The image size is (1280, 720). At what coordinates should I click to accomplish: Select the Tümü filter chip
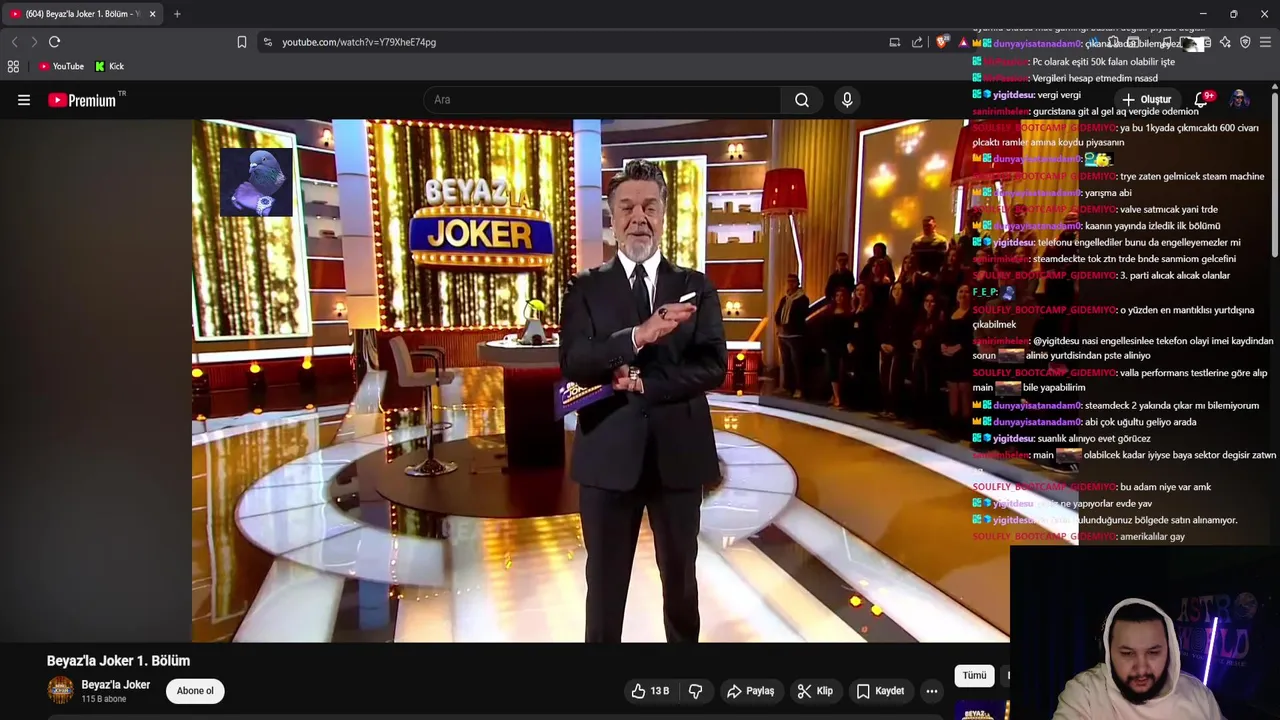tap(974, 676)
